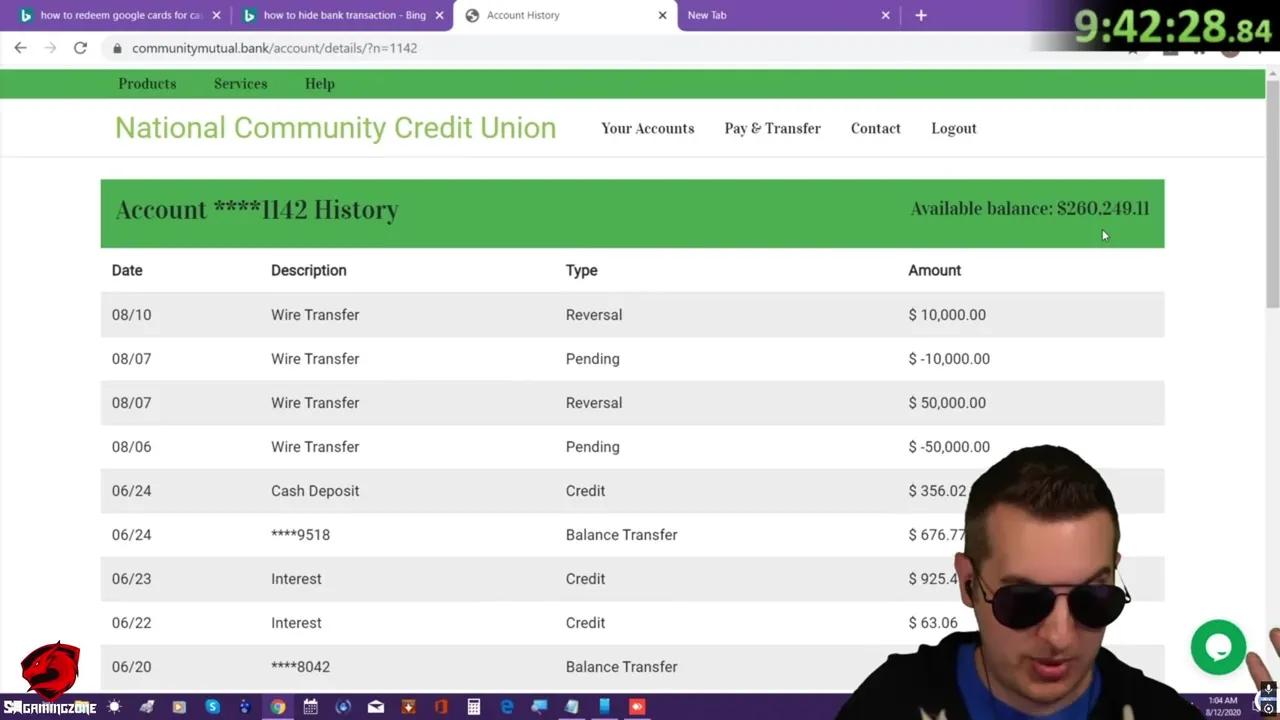This screenshot has width=1280, height=720.
Task: Click the 08/06 date cell
Action: (131, 446)
